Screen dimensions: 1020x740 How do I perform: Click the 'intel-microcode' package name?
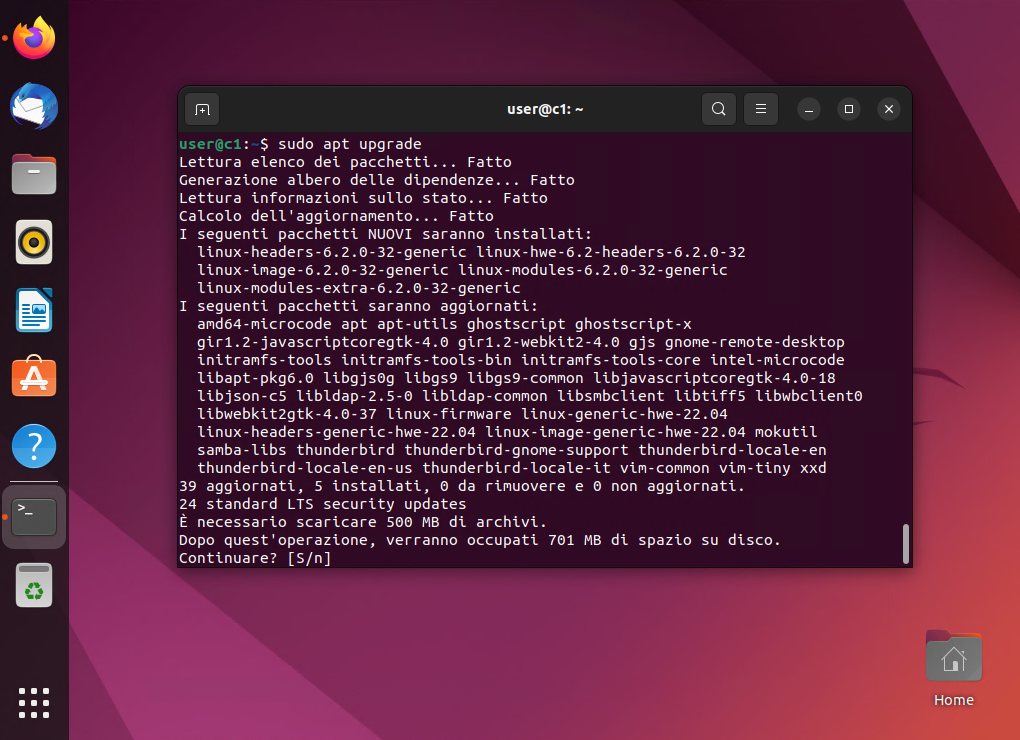(x=777, y=360)
